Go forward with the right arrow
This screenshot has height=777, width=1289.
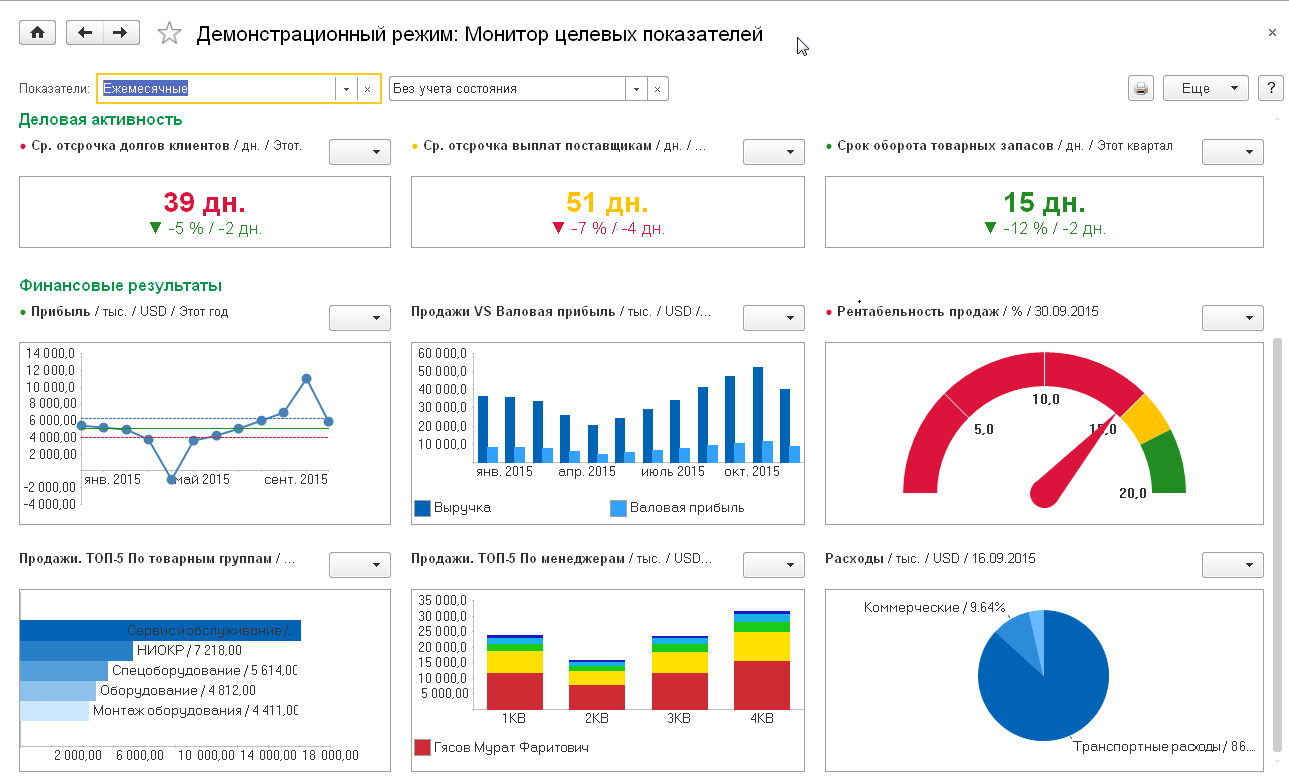pos(120,33)
